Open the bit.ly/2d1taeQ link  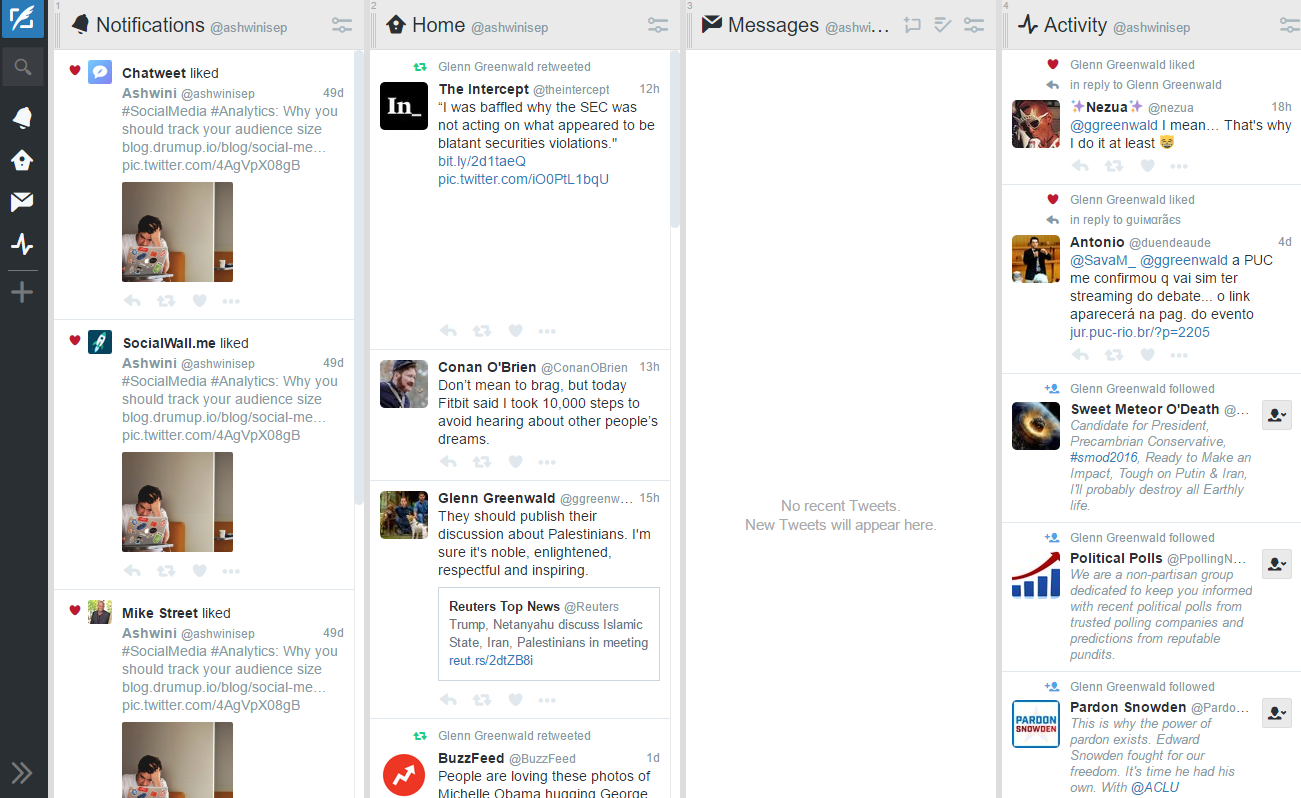tap(482, 161)
